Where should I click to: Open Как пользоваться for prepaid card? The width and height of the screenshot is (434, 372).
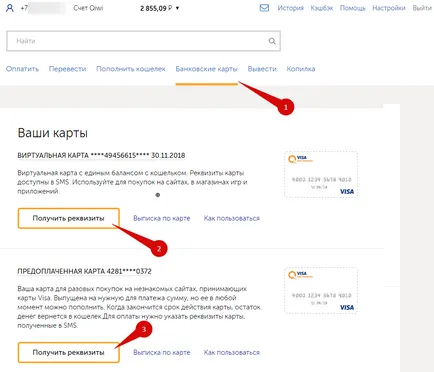(x=232, y=352)
